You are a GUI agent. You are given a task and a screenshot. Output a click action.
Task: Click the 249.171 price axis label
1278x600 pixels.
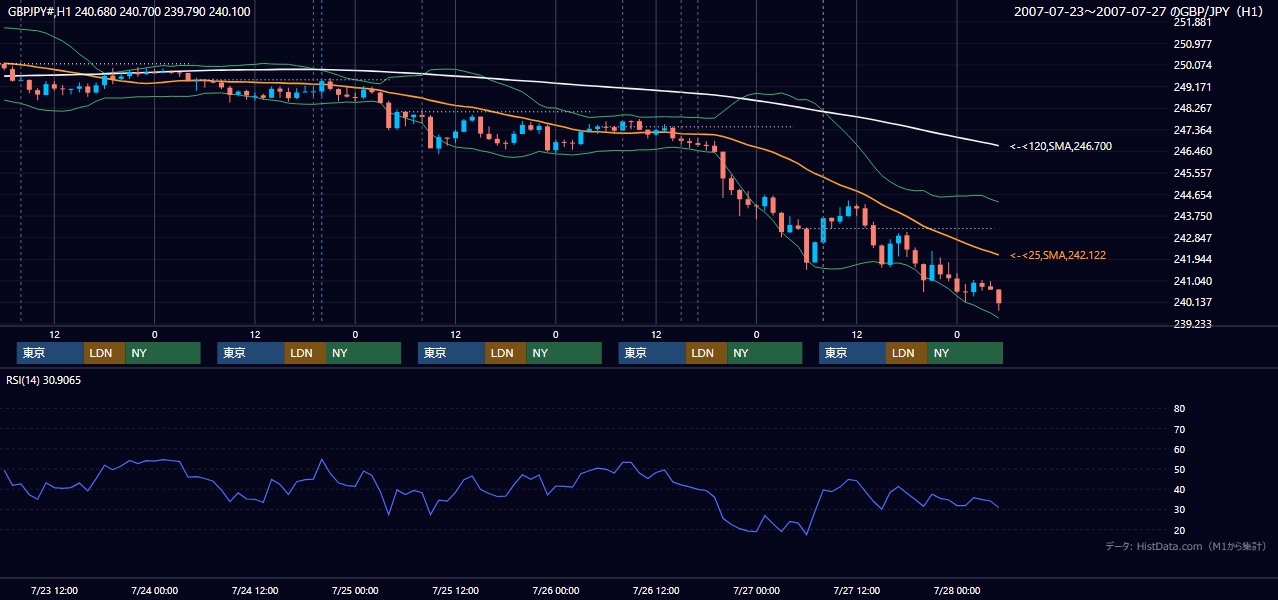coord(1193,87)
